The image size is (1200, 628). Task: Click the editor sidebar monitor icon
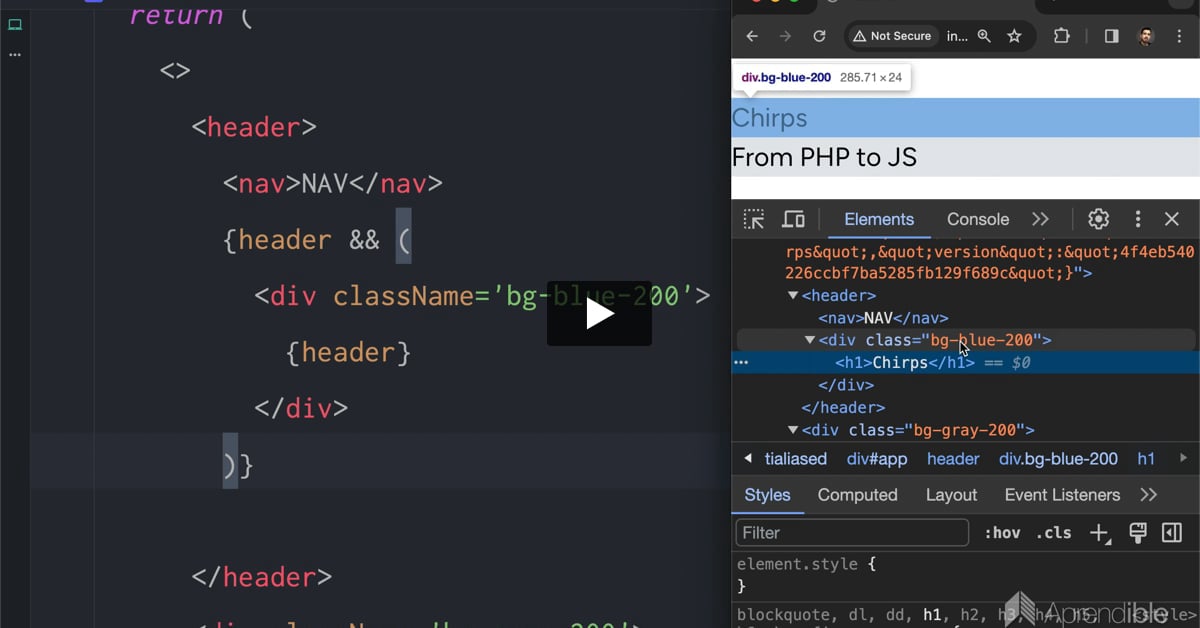[15, 25]
